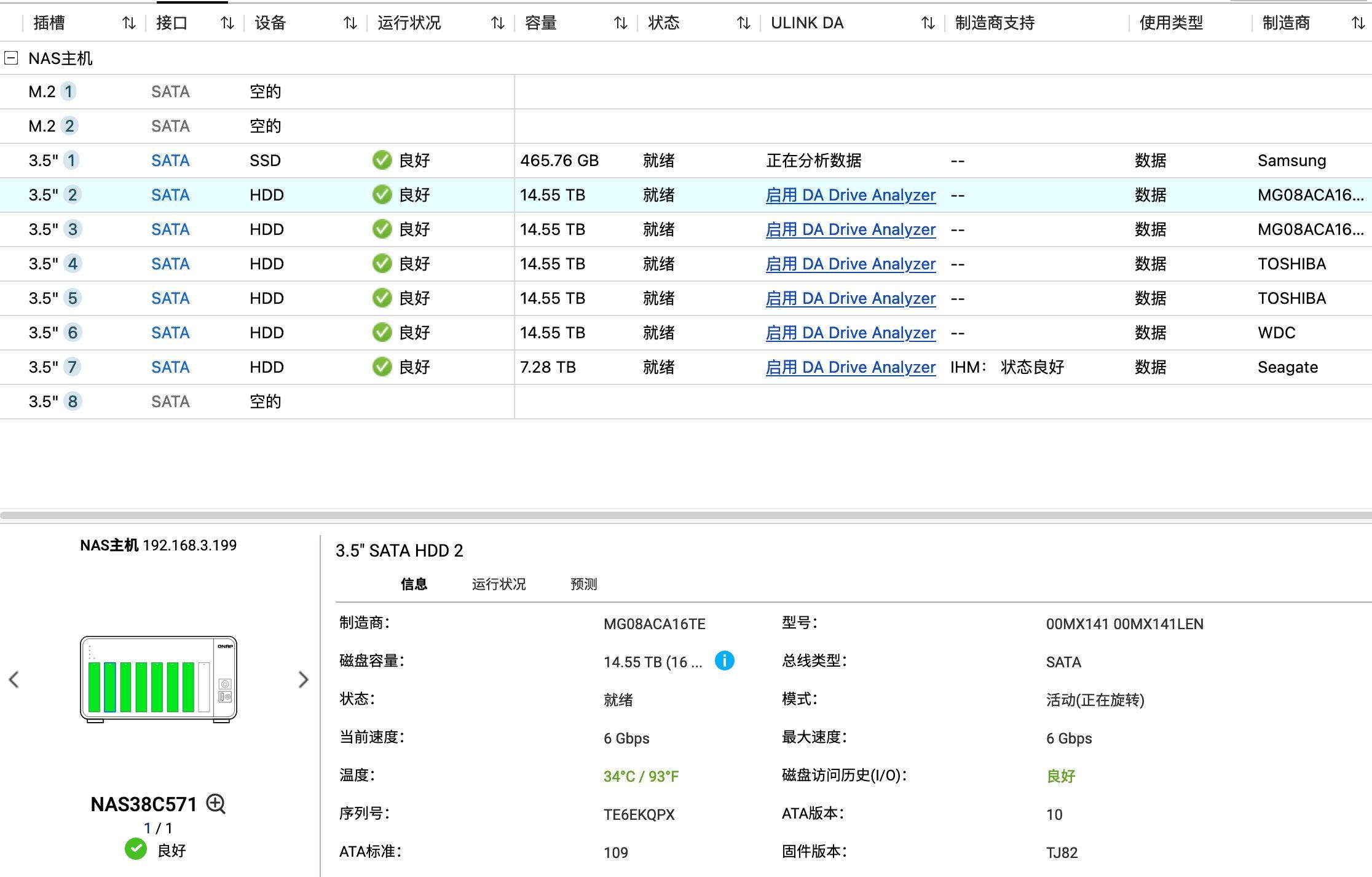1372x877 pixels.
Task: Zoom NAS38C571 enclosure with magnifier icon
Action: pos(216,804)
